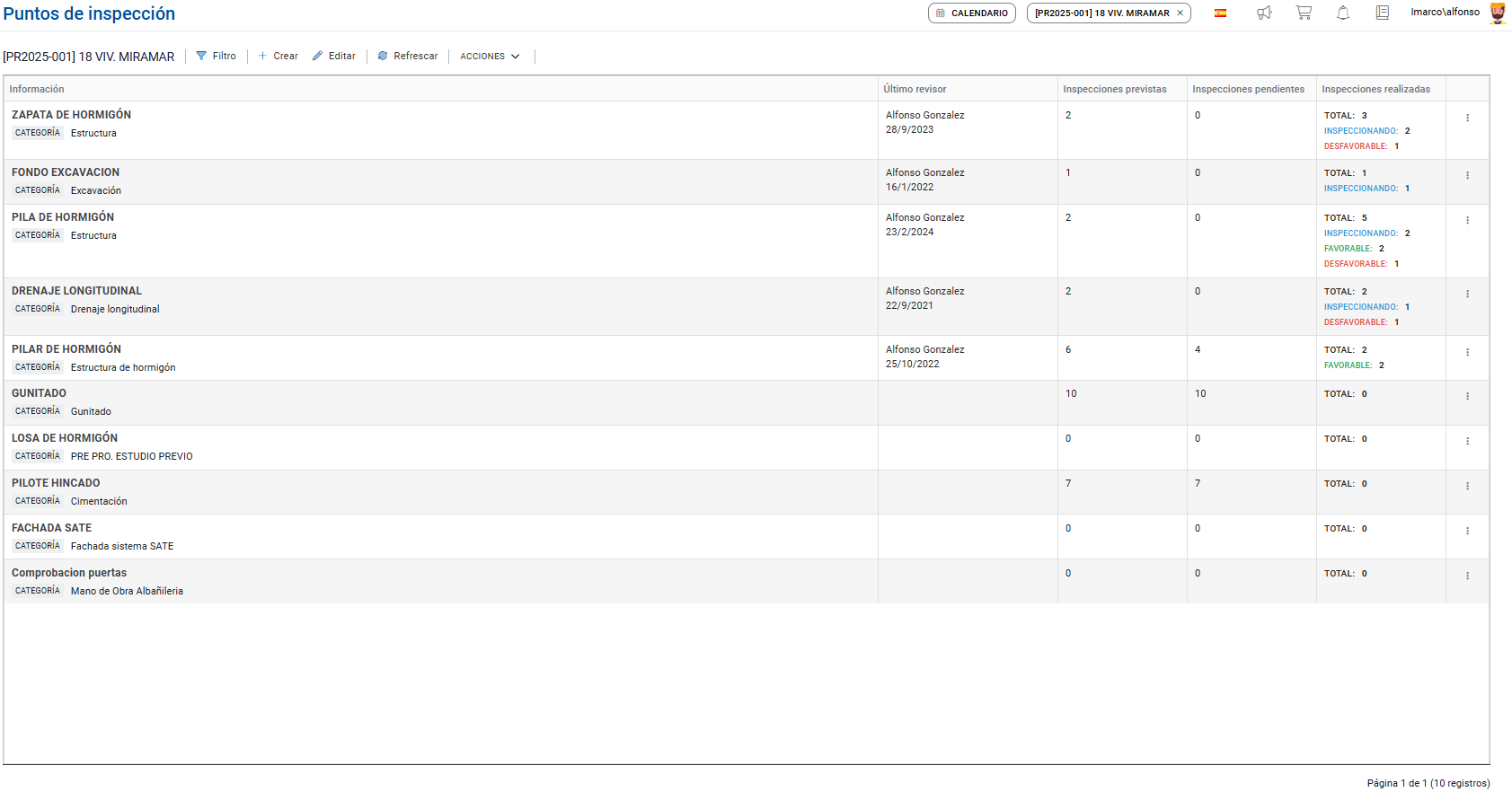Sort by Último revisor column header
The width and height of the screenshot is (1512, 792).
(x=915, y=89)
